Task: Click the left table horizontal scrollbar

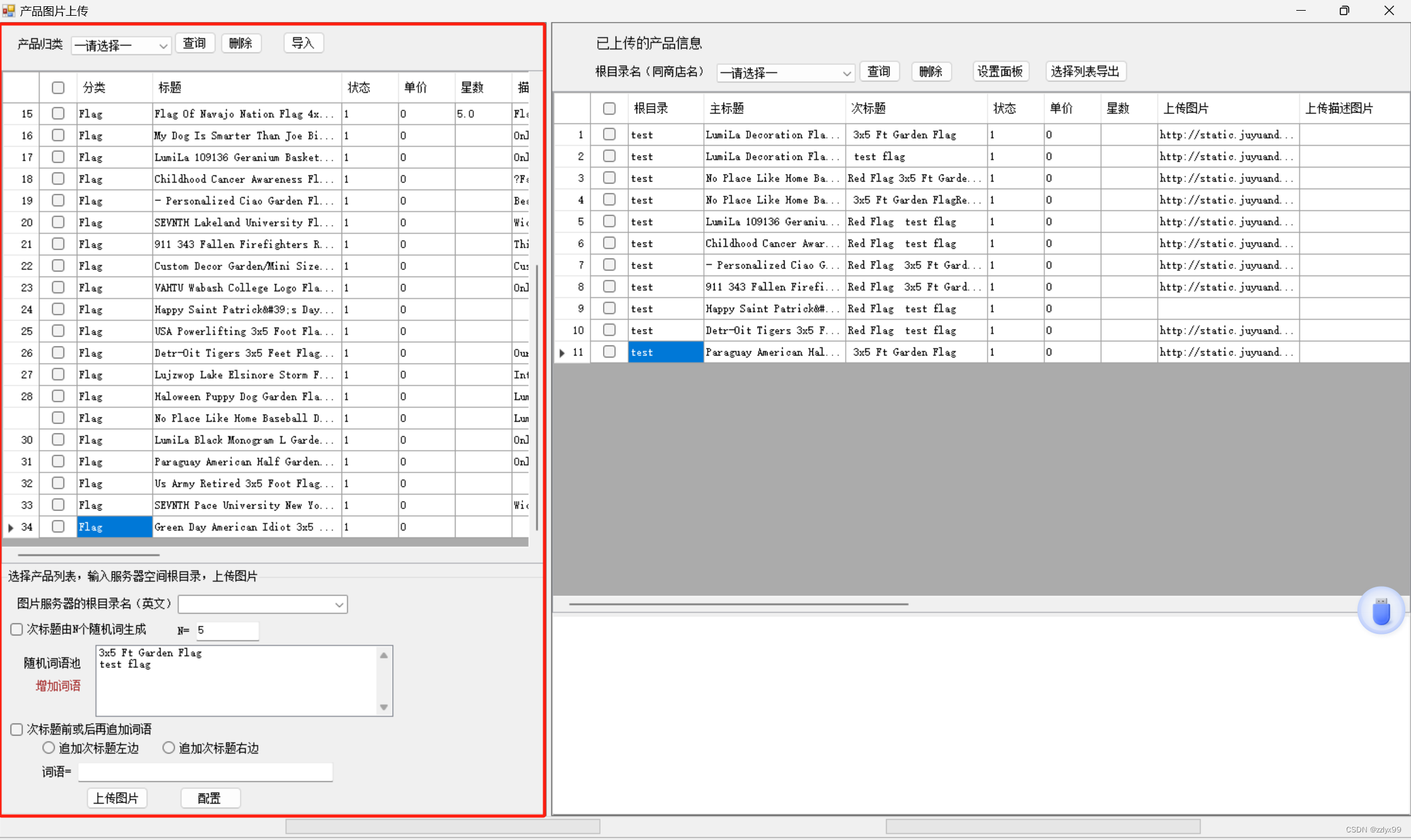Action: click(x=88, y=555)
